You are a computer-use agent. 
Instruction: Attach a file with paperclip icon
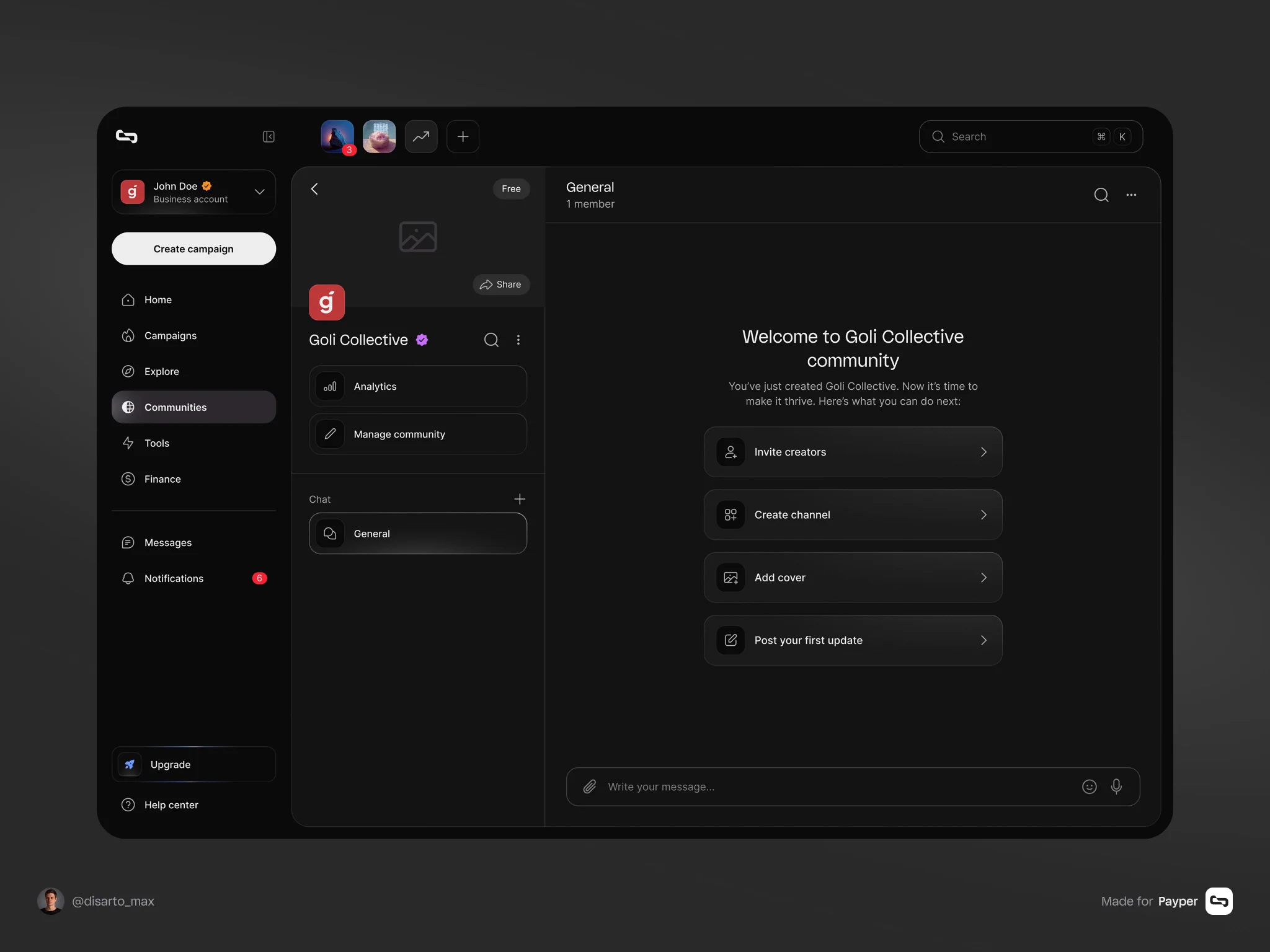(x=590, y=787)
